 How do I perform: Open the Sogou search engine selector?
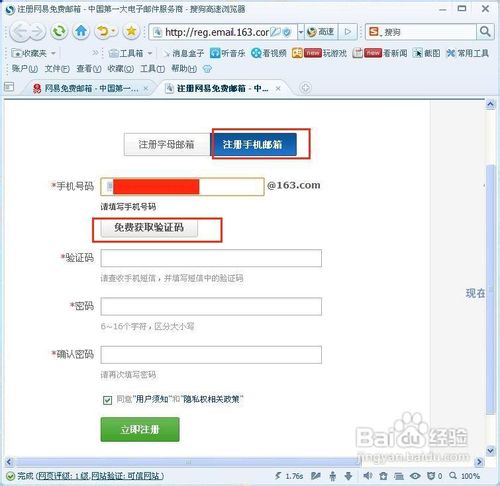374,32
